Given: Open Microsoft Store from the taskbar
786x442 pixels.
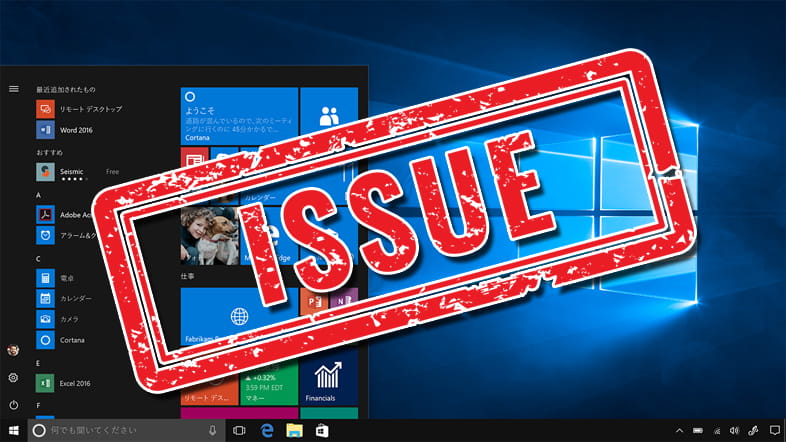Looking at the screenshot, I should click(x=322, y=430).
